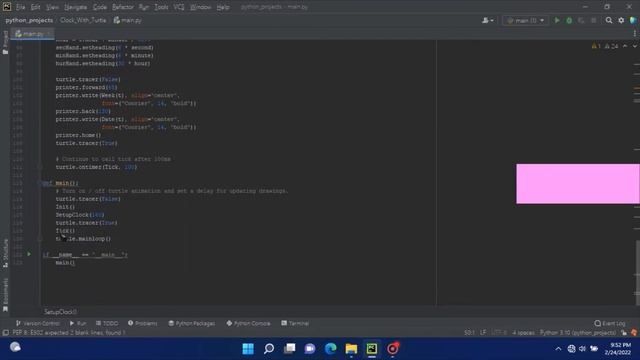Image resolution: width=640 pixels, height=360 pixels.
Task: Click the UTF-8 encoding indicator
Action: (x=499, y=333)
